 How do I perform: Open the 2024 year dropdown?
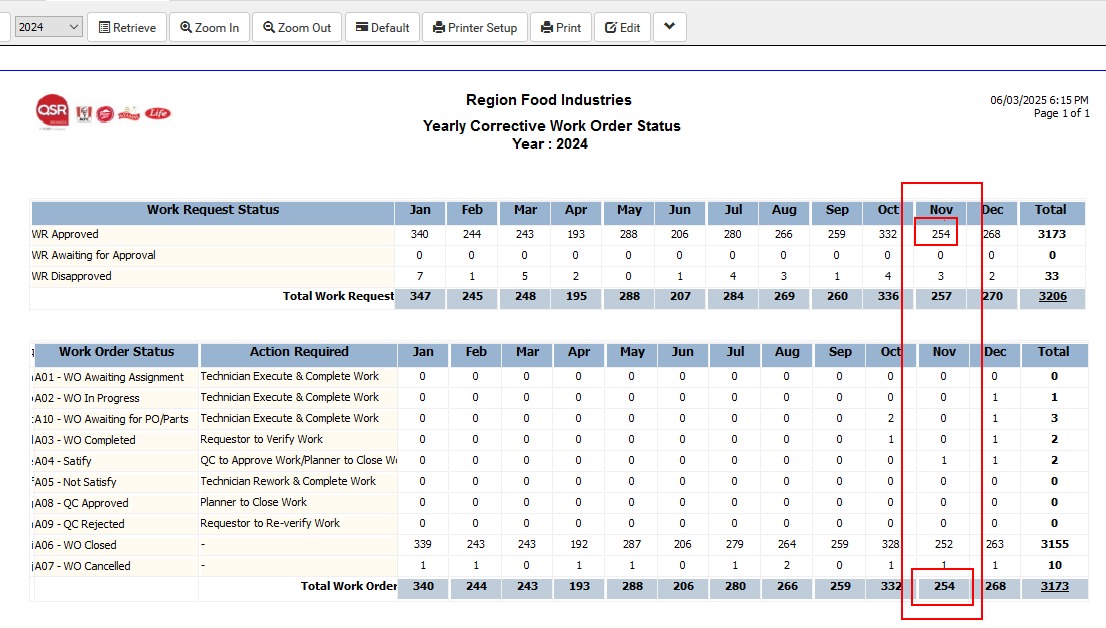pos(48,28)
